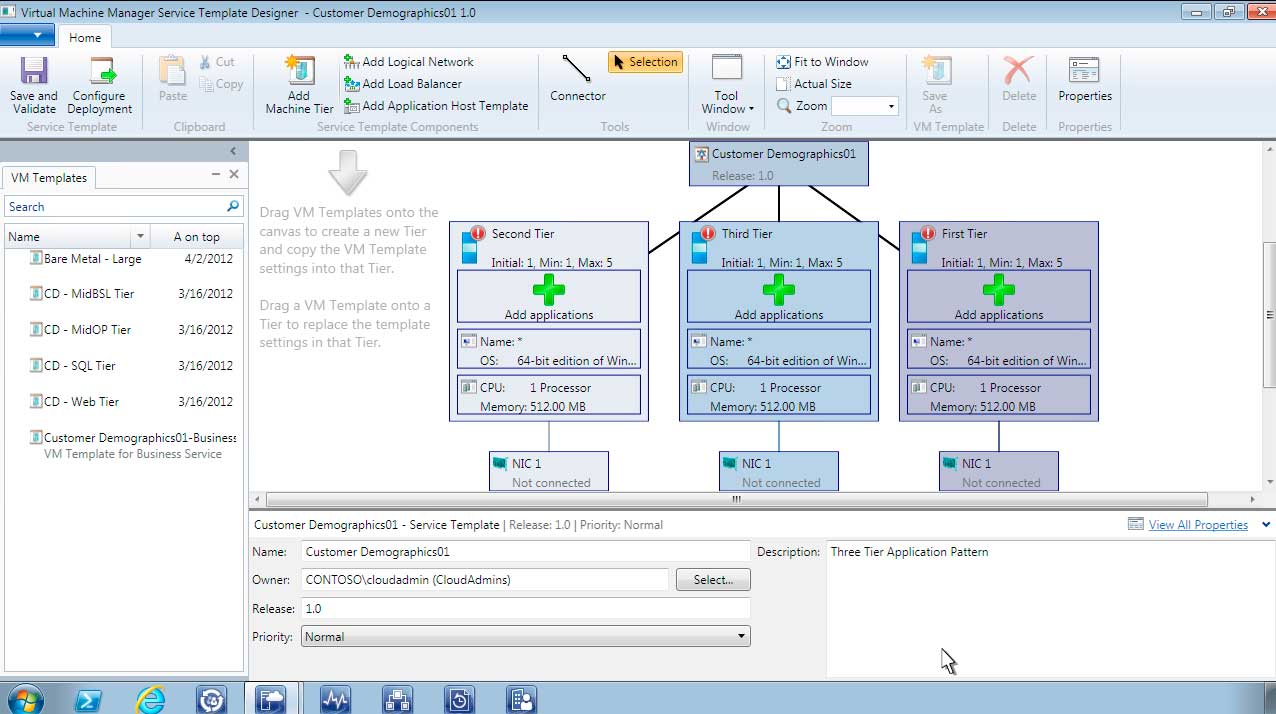
Task: Collapse the left panel with the arrow
Action: [233, 152]
